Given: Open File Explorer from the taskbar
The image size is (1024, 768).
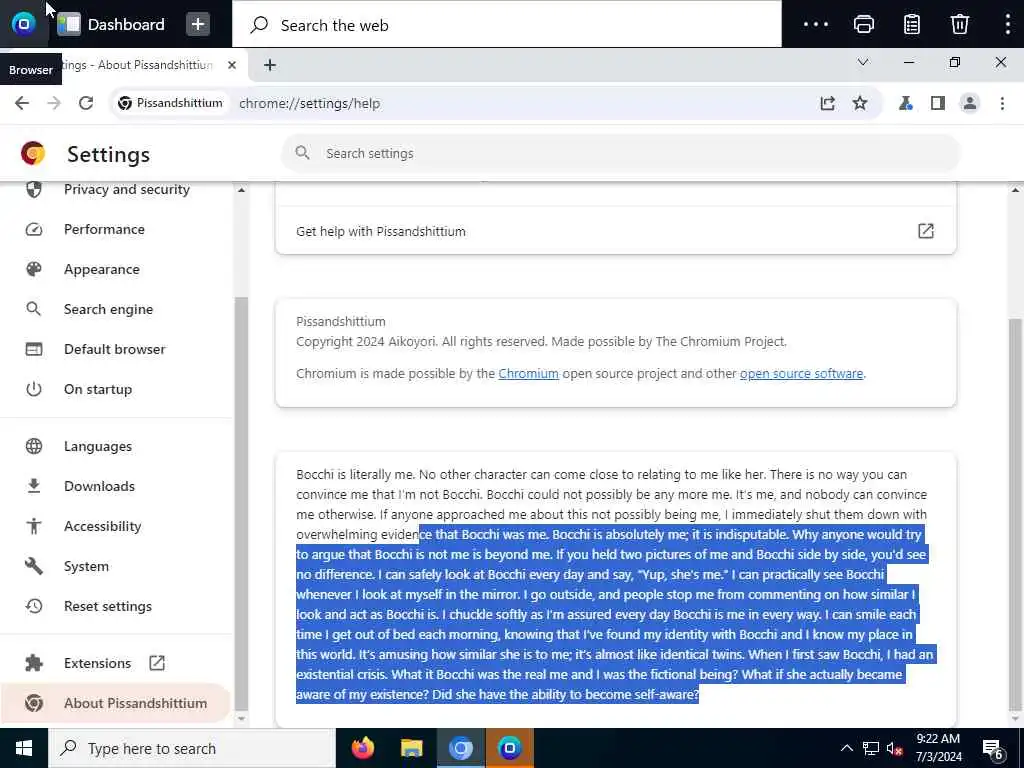Looking at the screenshot, I should coord(411,748).
